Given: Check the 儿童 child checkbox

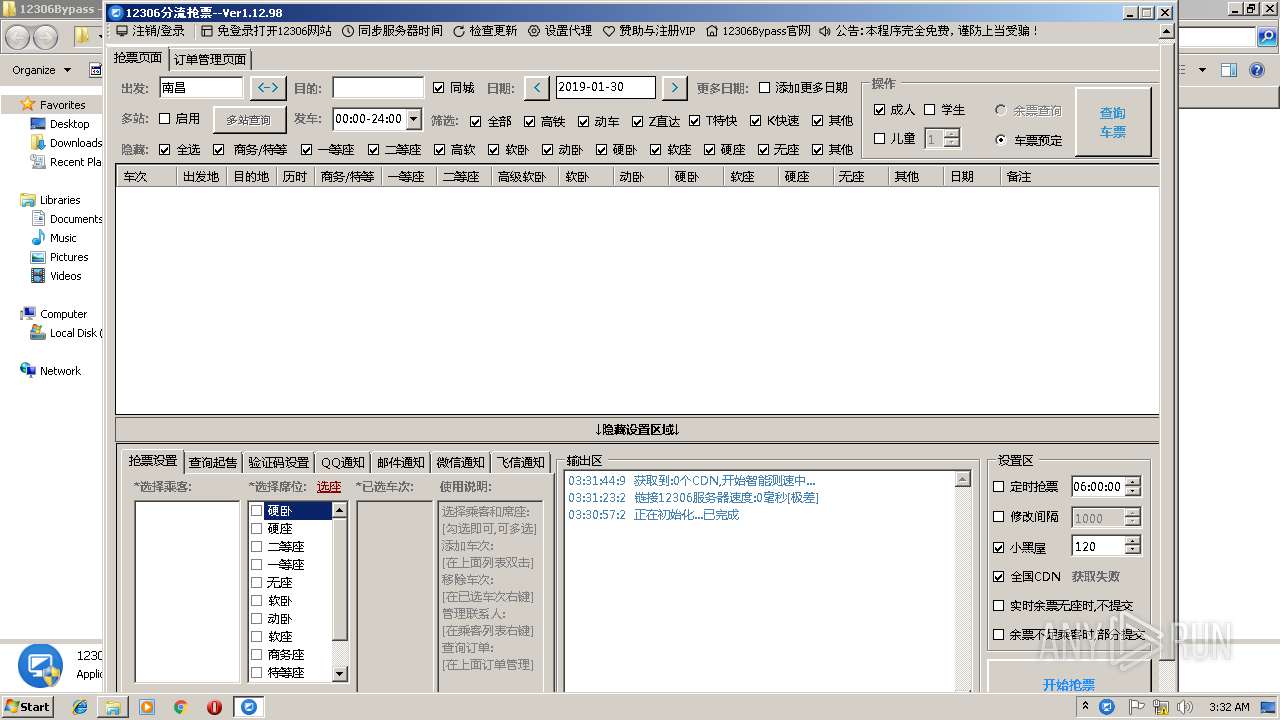Looking at the screenshot, I should point(880,139).
